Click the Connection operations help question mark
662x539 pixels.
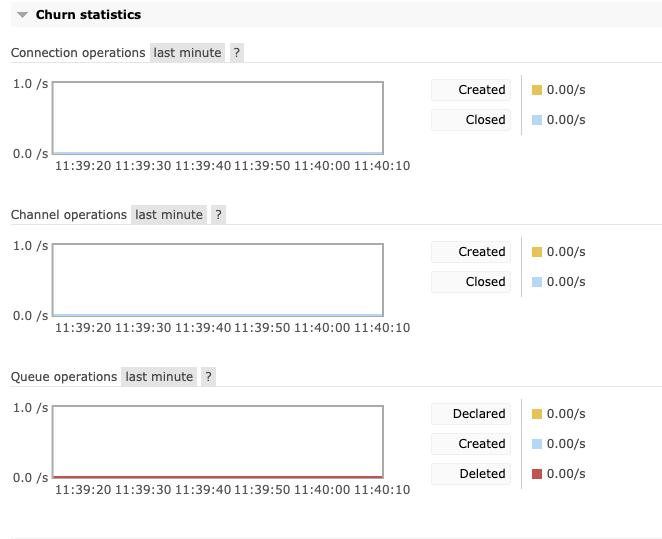point(236,52)
